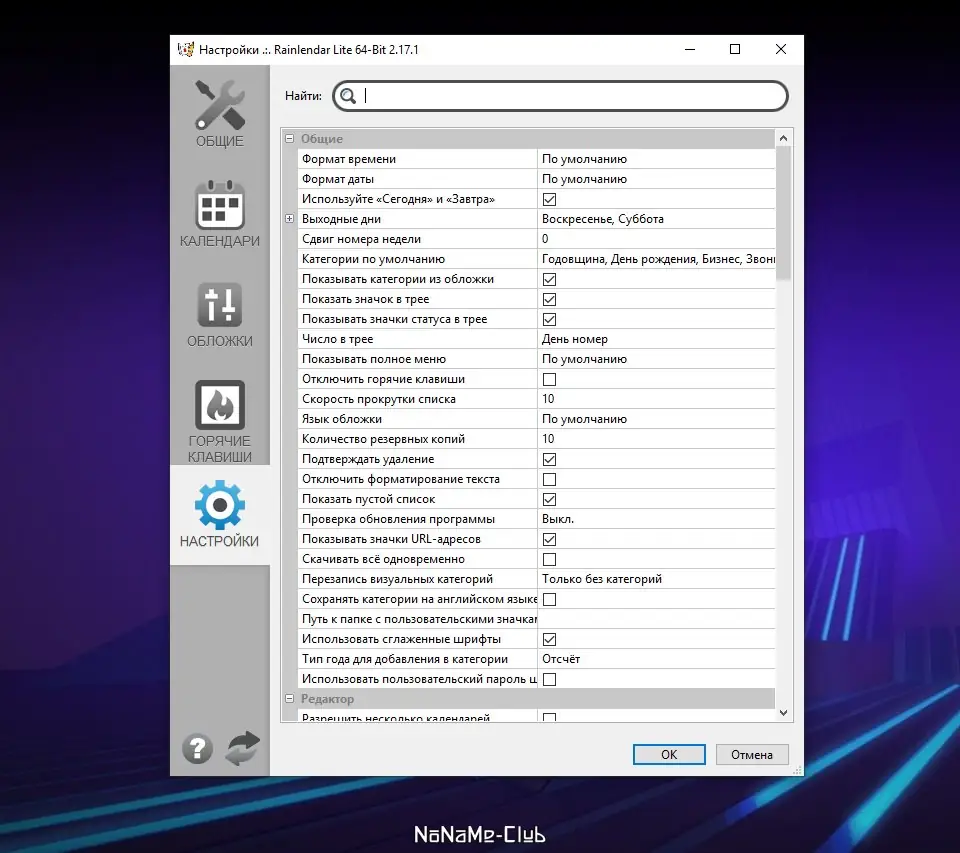Enable Скачивать всё одновременно checkbox
960x853 pixels.
coord(549,560)
